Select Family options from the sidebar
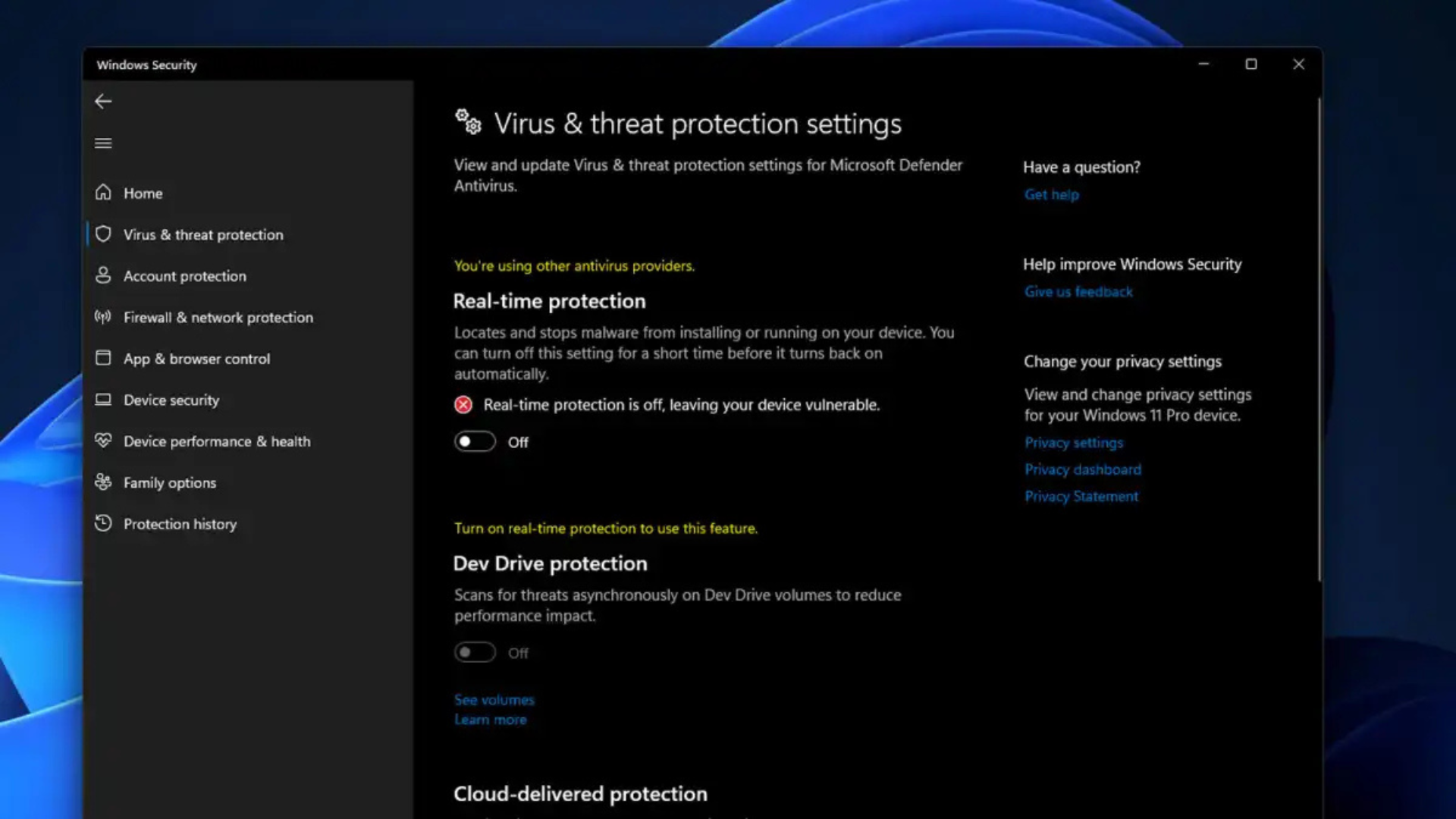The image size is (1456, 819). click(x=169, y=482)
